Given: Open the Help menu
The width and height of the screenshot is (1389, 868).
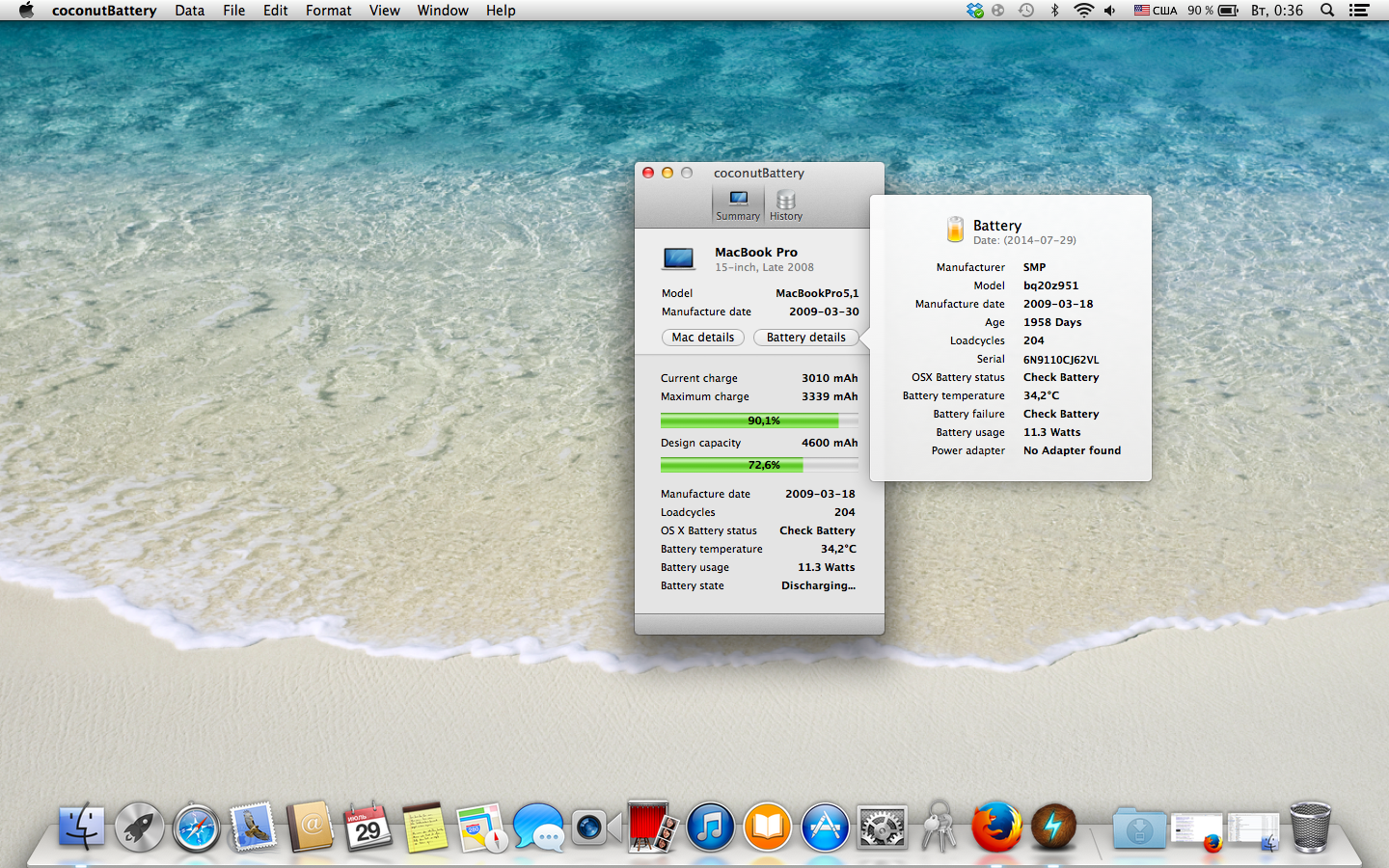Looking at the screenshot, I should (501, 11).
